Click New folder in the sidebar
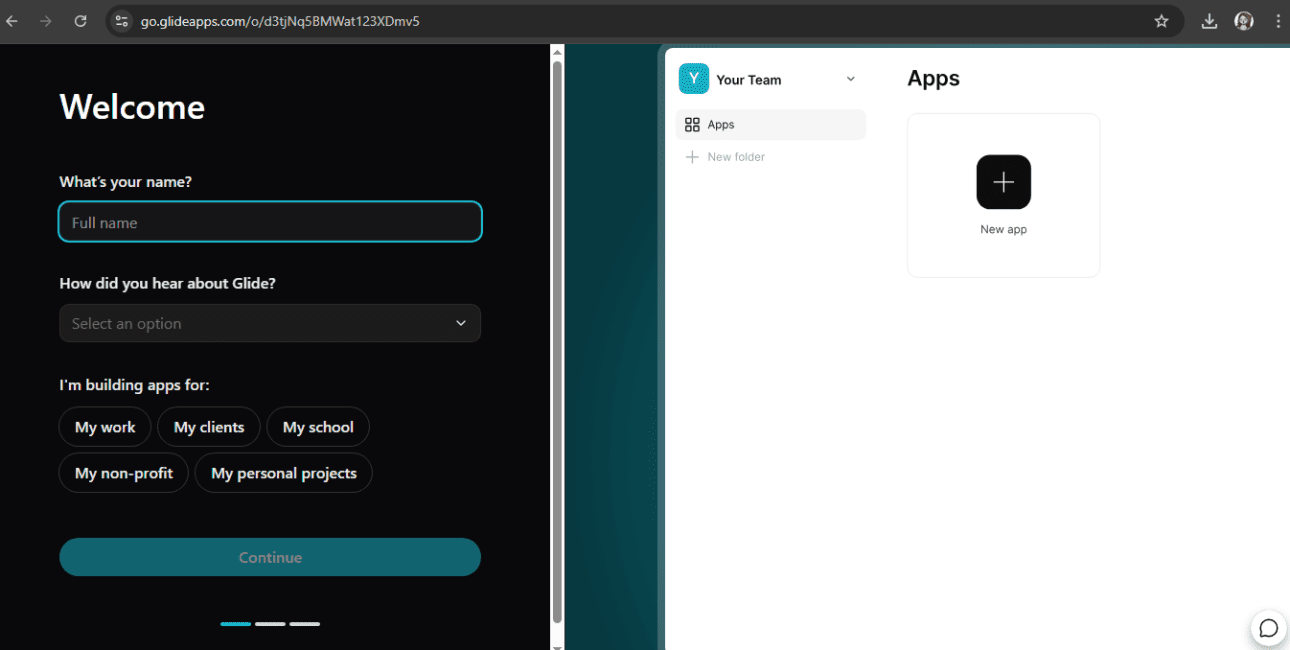The height and width of the screenshot is (650, 1290). coord(735,157)
